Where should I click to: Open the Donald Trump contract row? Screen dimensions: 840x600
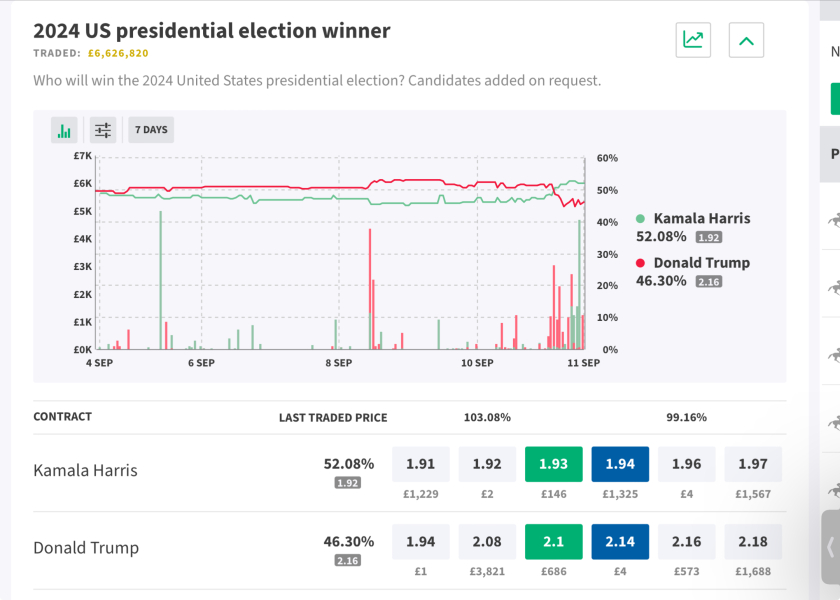tap(86, 548)
